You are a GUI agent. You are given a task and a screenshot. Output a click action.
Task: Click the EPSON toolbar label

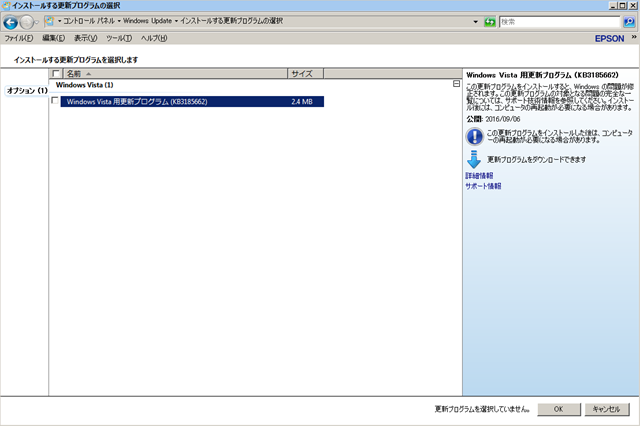point(609,38)
